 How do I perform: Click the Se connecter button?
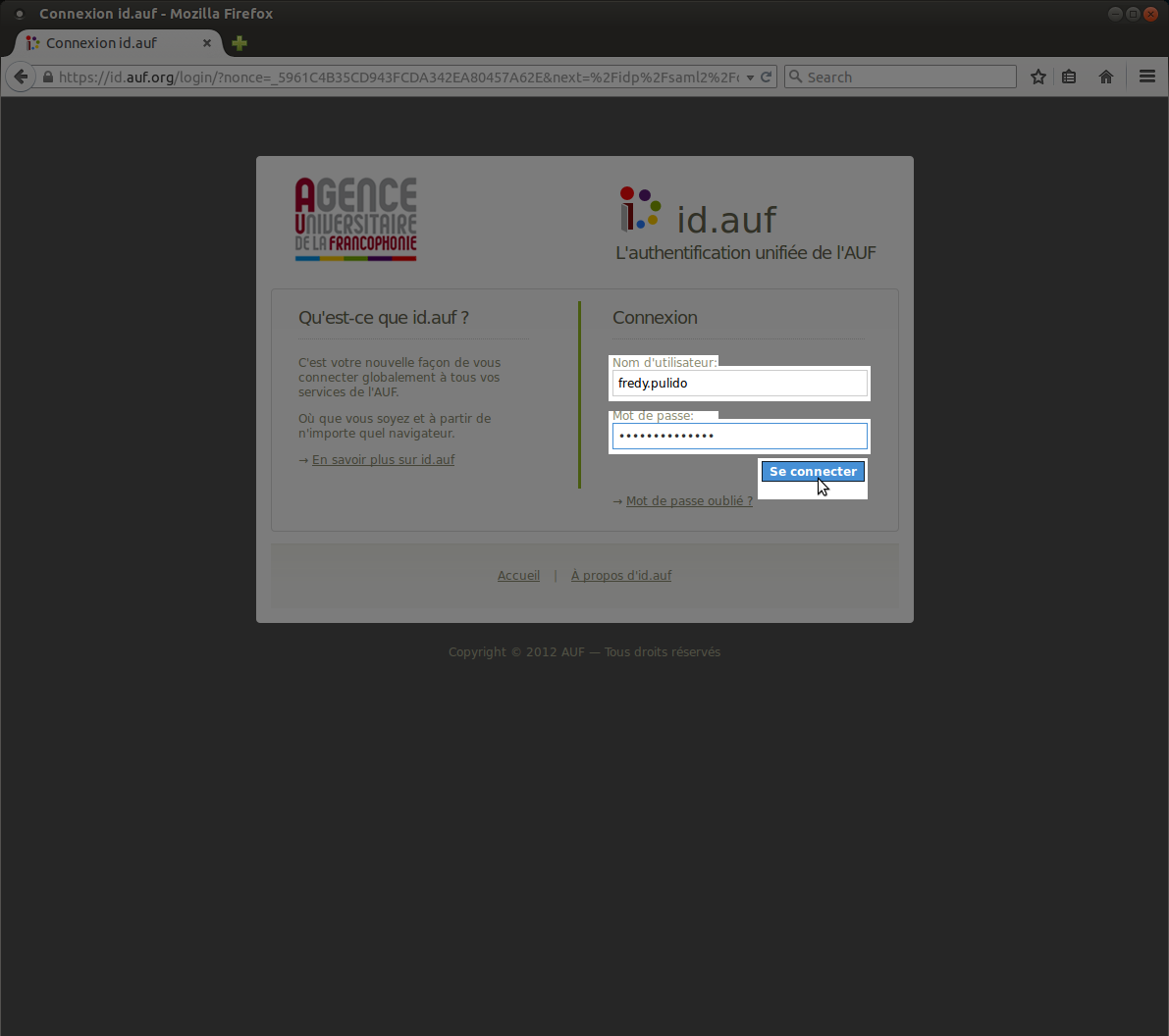click(x=813, y=471)
